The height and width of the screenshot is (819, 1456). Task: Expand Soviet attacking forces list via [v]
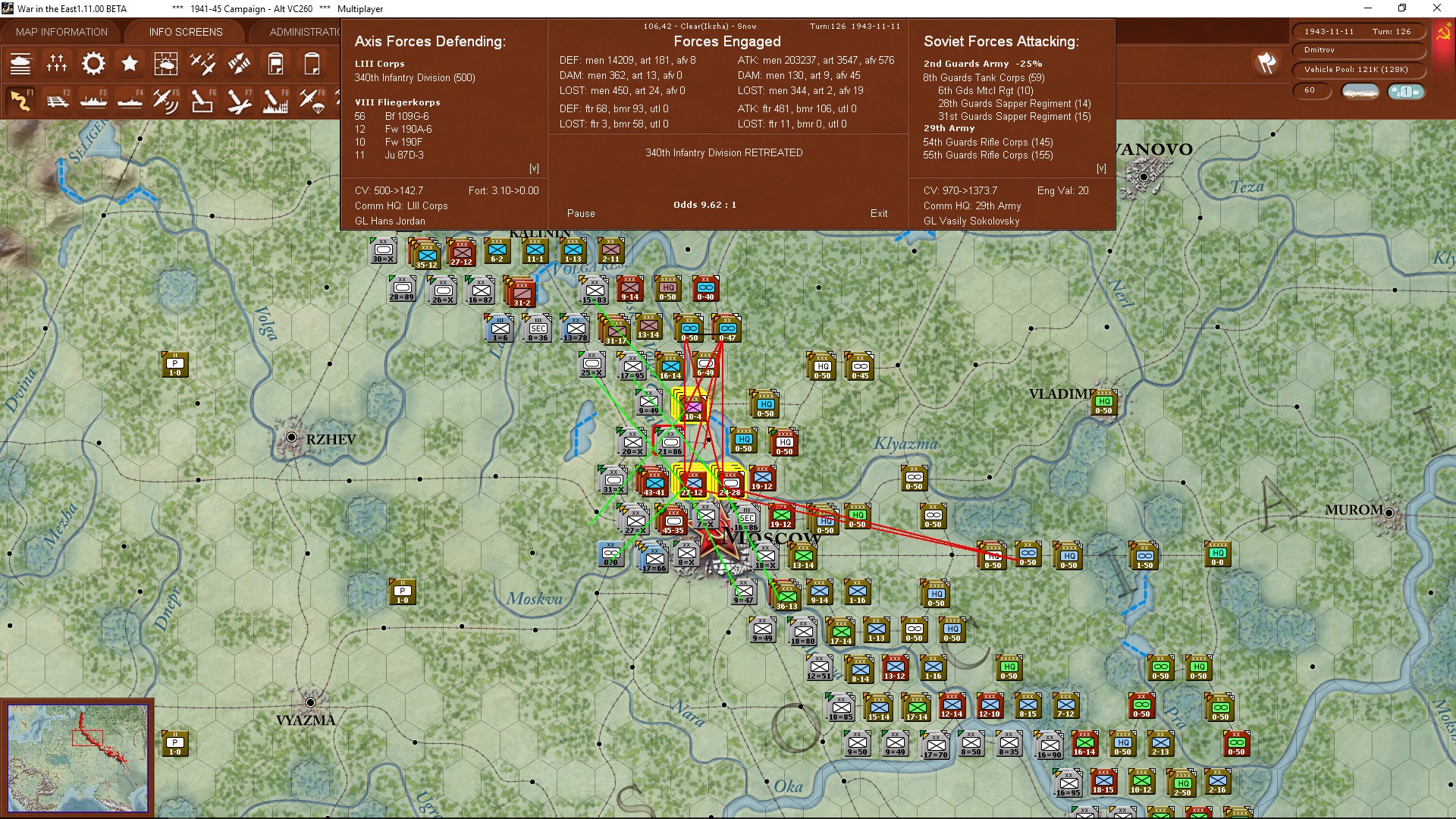[x=1101, y=168]
